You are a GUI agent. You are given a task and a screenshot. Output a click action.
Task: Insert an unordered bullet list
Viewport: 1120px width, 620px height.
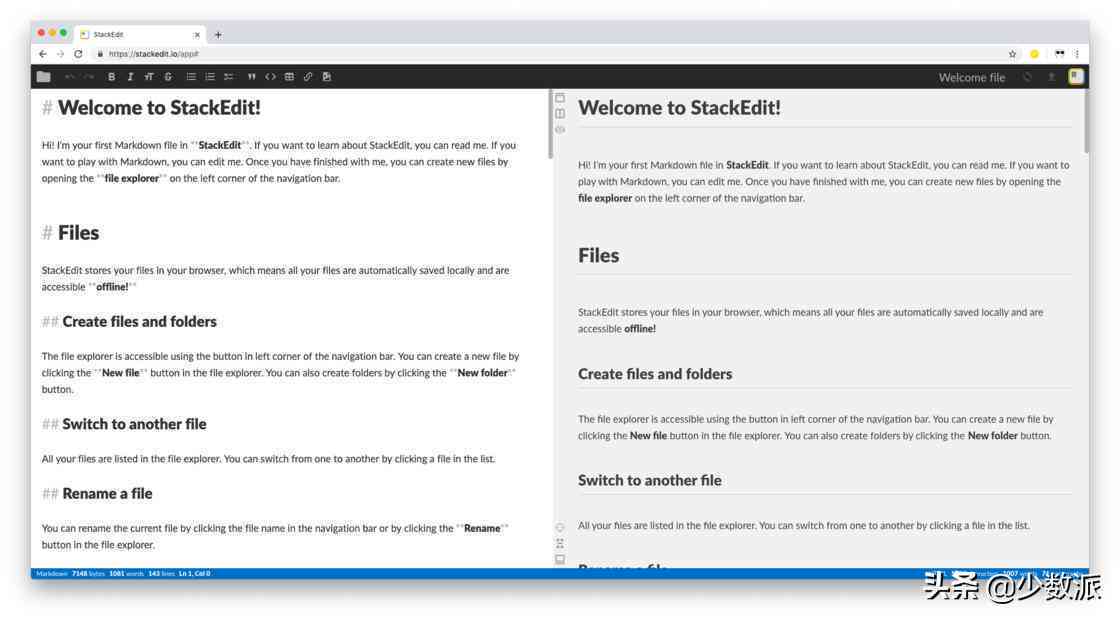tap(191, 76)
